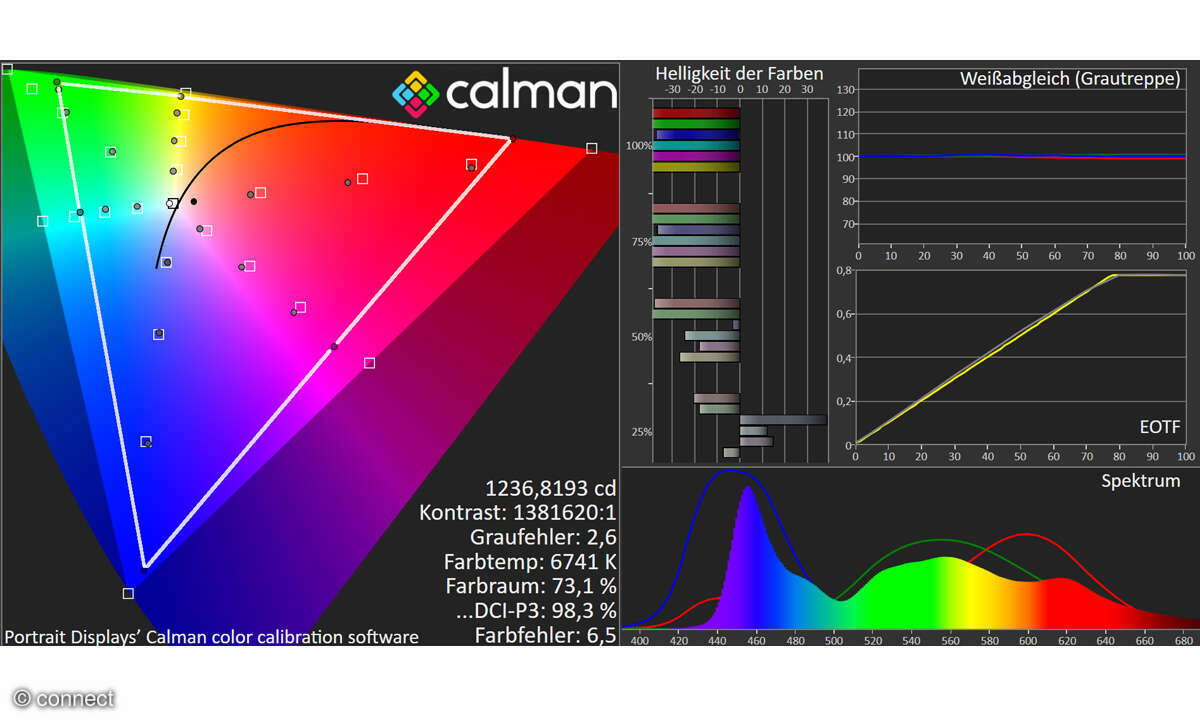Click the colorful Calman logo icon
This screenshot has height=720, width=1200.
(416, 92)
